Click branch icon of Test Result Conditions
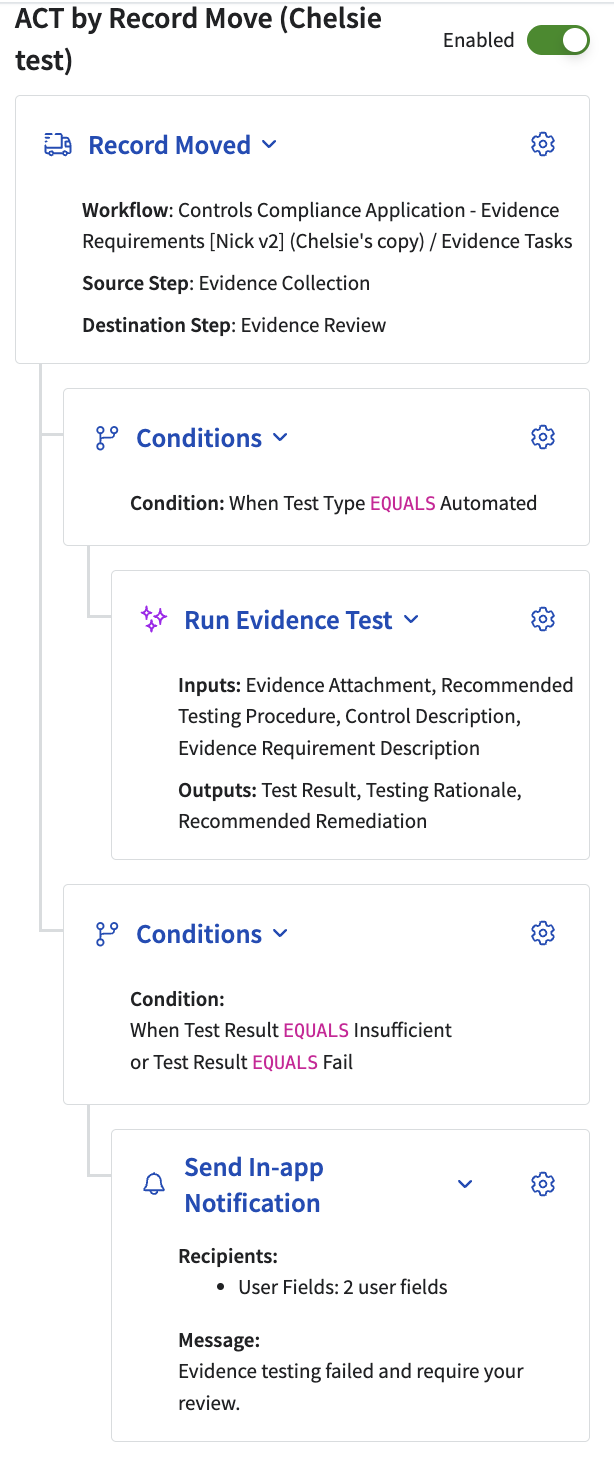This screenshot has height=1466, width=614. click(106, 934)
